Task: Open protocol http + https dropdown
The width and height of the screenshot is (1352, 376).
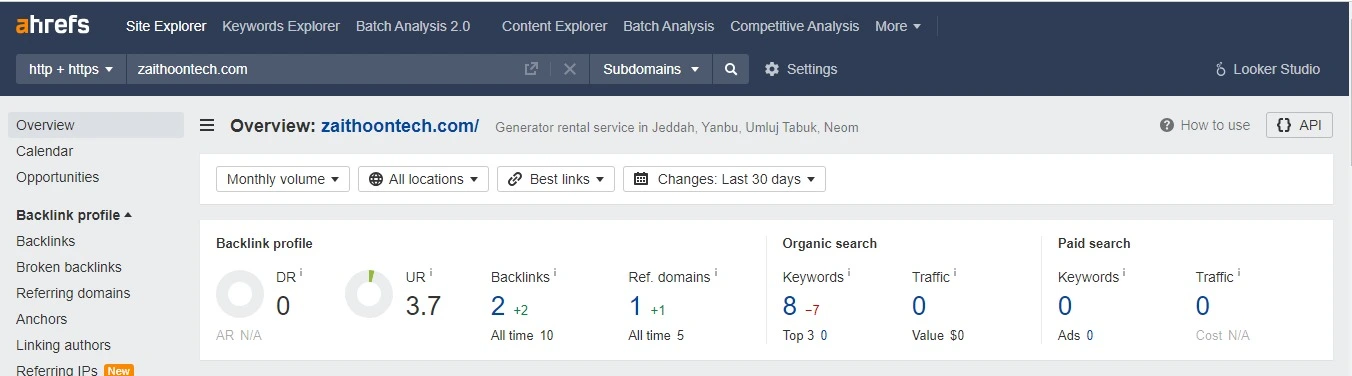Action: (71, 69)
